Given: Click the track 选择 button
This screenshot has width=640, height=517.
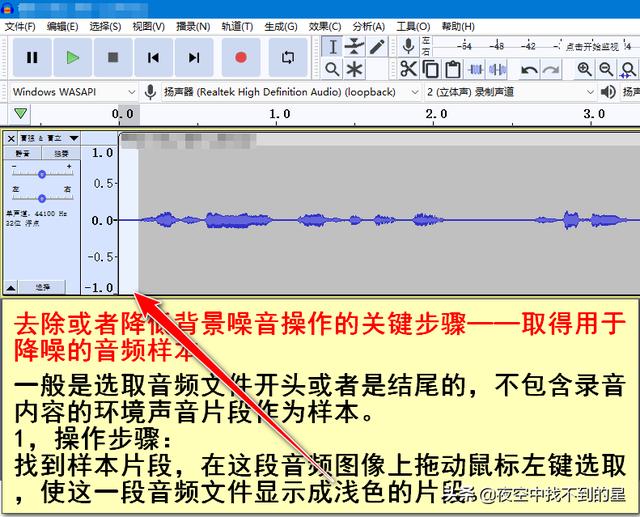Looking at the screenshot, I should 42,287.
